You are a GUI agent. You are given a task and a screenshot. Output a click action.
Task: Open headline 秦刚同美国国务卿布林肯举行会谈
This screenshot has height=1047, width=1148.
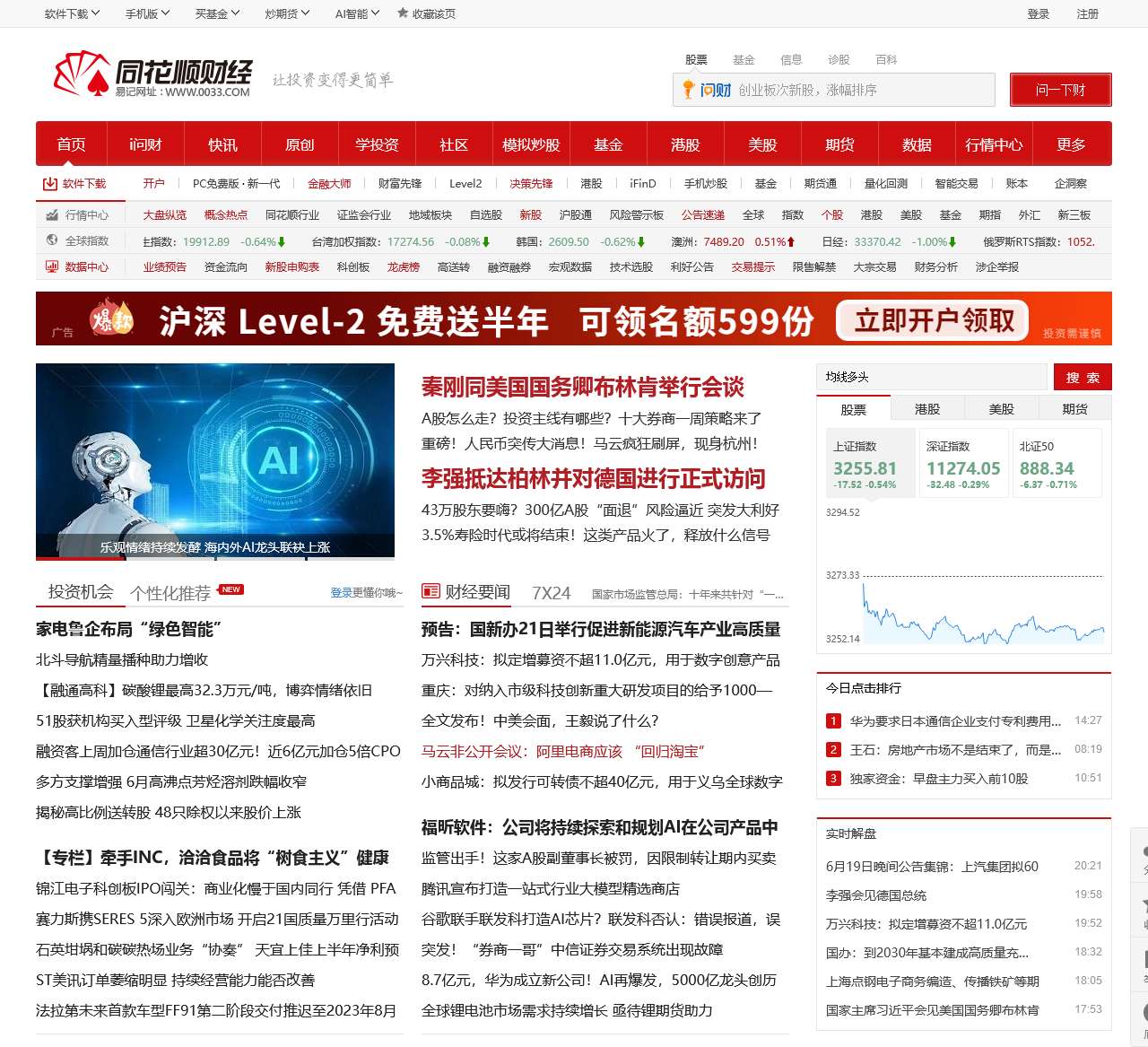[583, 388]
